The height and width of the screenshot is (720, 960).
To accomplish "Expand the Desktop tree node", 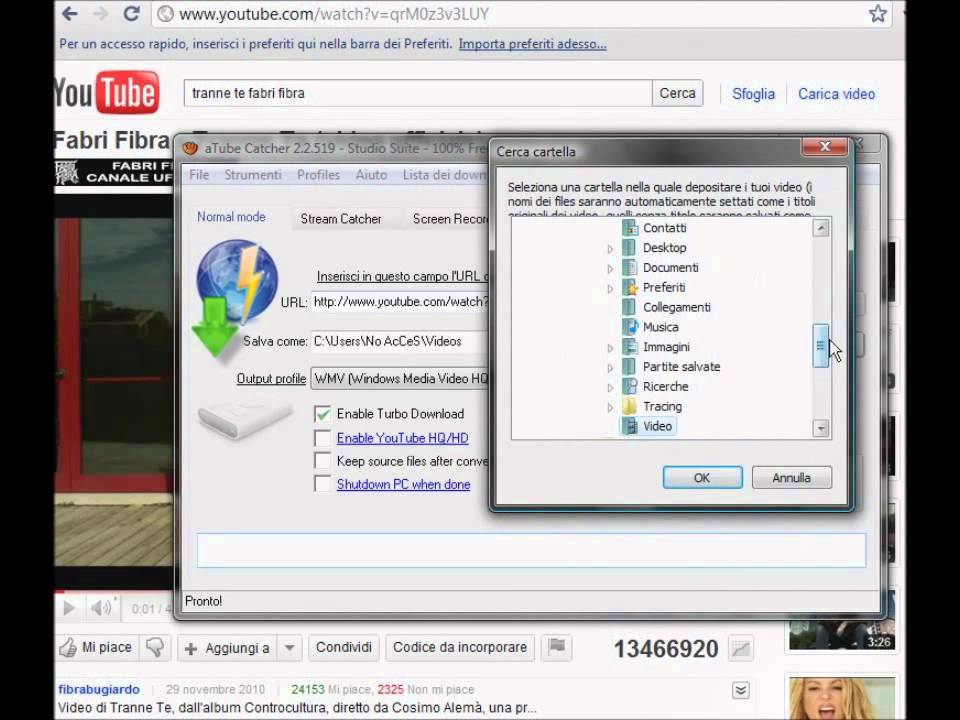I will 610,249.
